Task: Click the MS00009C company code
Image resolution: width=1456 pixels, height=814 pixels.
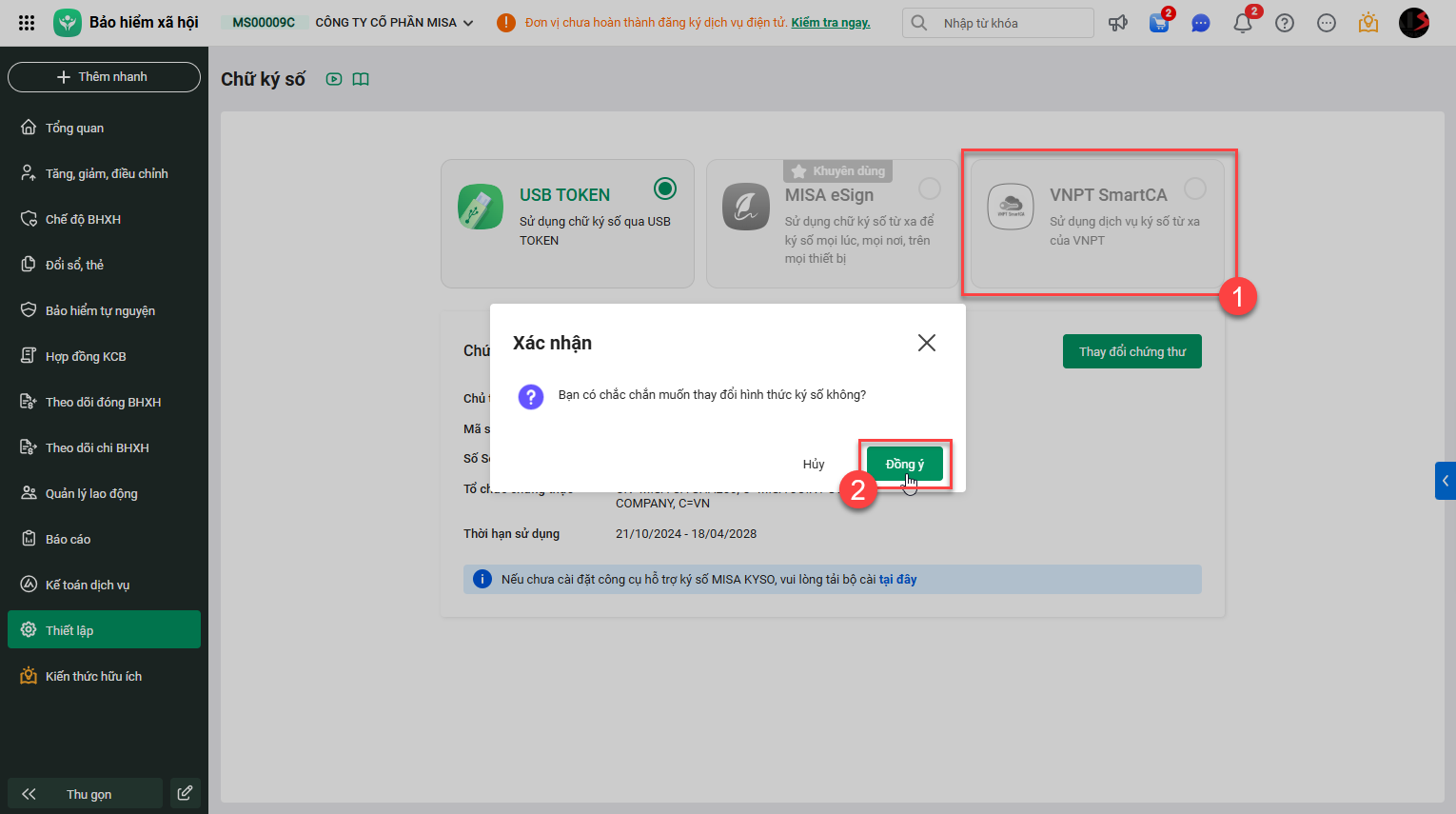Action: click(264, 23)
